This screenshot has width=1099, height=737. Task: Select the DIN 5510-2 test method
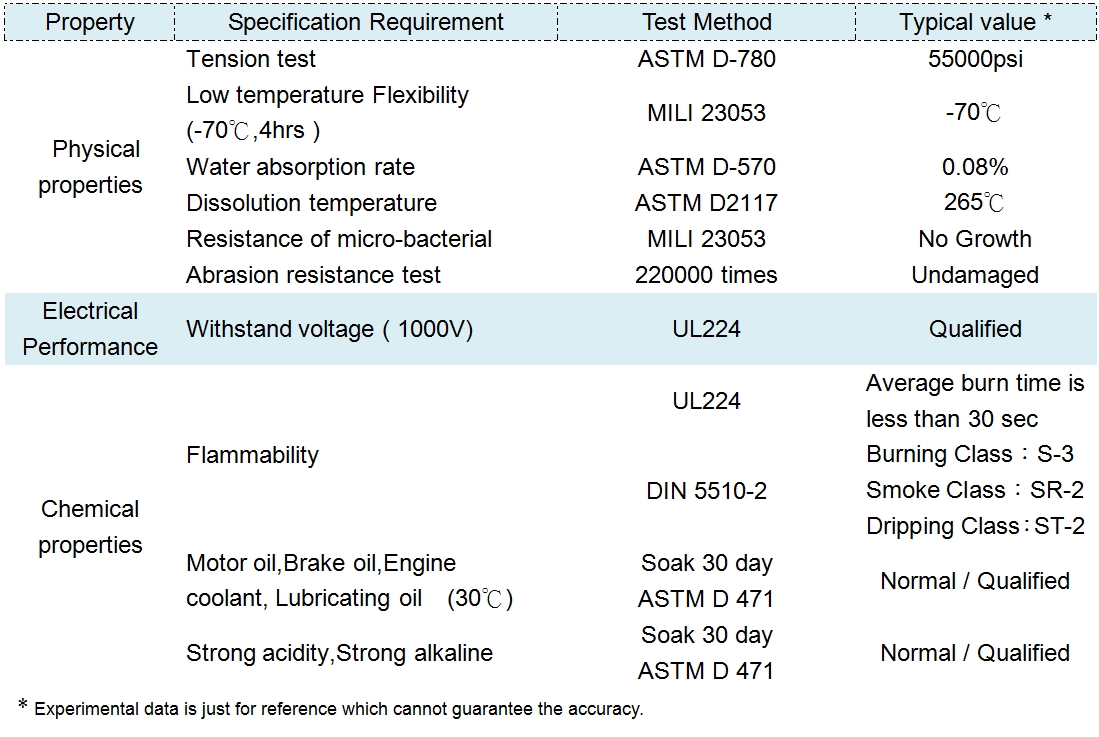706,491
